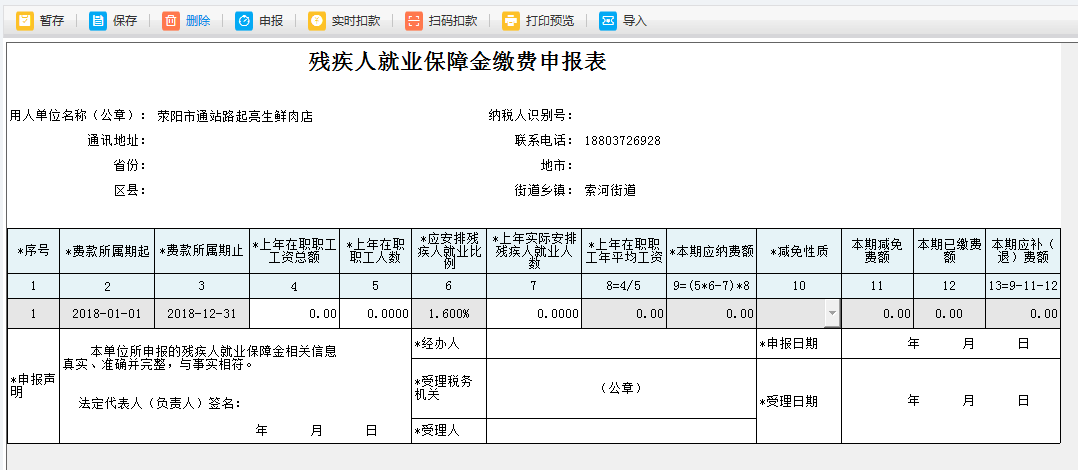This screenshot has width=1078, height=470.
Task: Click the 受理税务机关 公章 field
Action: pos(622,388)
